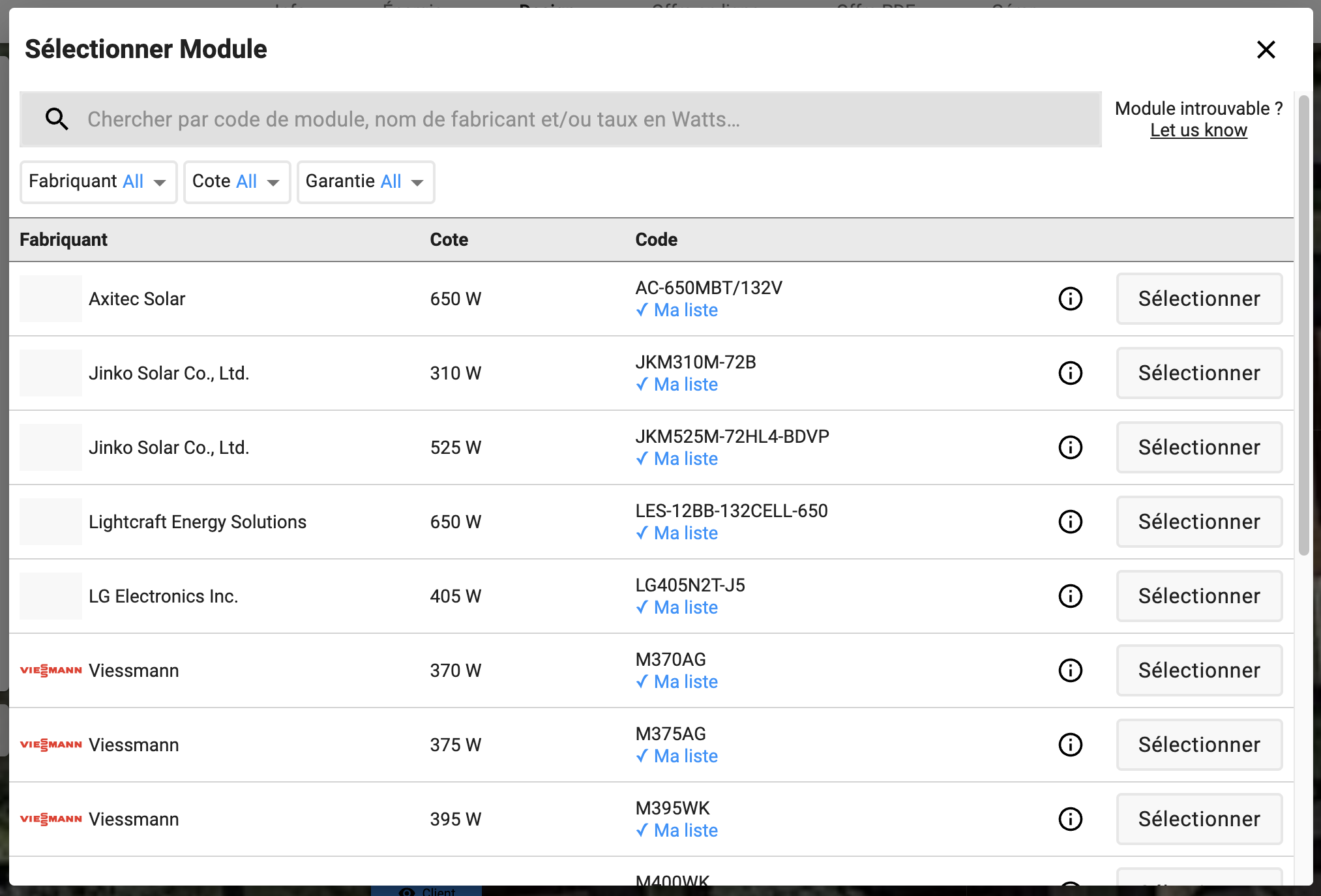Viewport: 1321px width, 896px height.
Task: Show info for M370AG module
Action: tap(1070, 670)
